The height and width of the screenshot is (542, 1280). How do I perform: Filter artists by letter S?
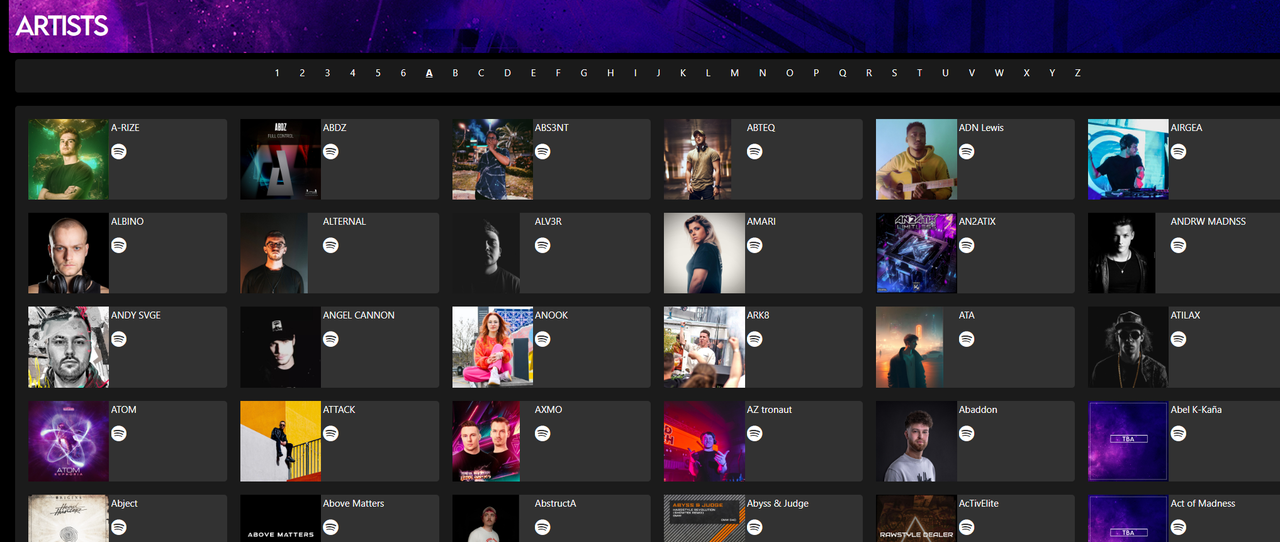pyautogui.click(x=894, y=73)
